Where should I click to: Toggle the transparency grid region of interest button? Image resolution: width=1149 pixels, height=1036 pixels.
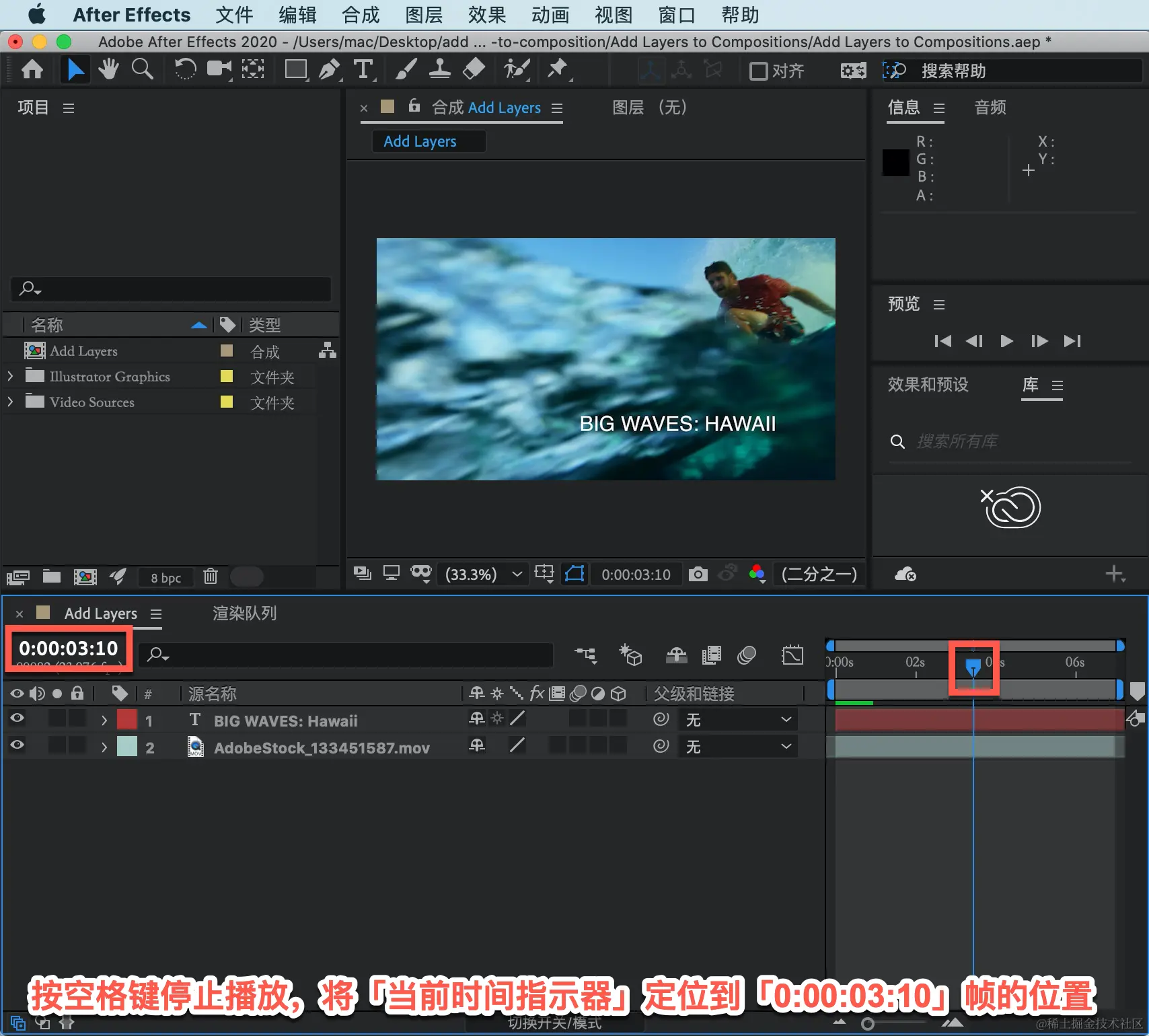[544, 574]
